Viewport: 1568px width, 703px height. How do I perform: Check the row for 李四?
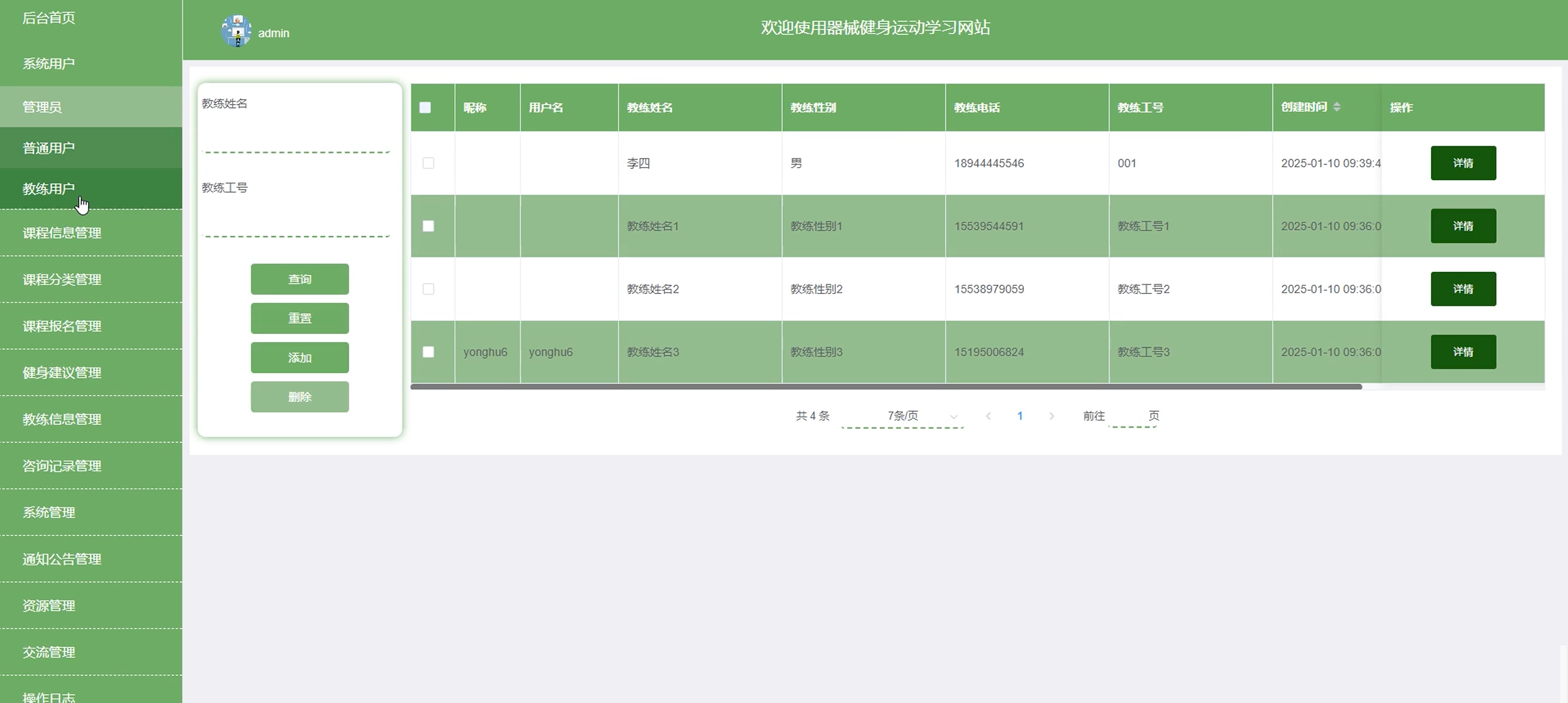coord(429,163)
